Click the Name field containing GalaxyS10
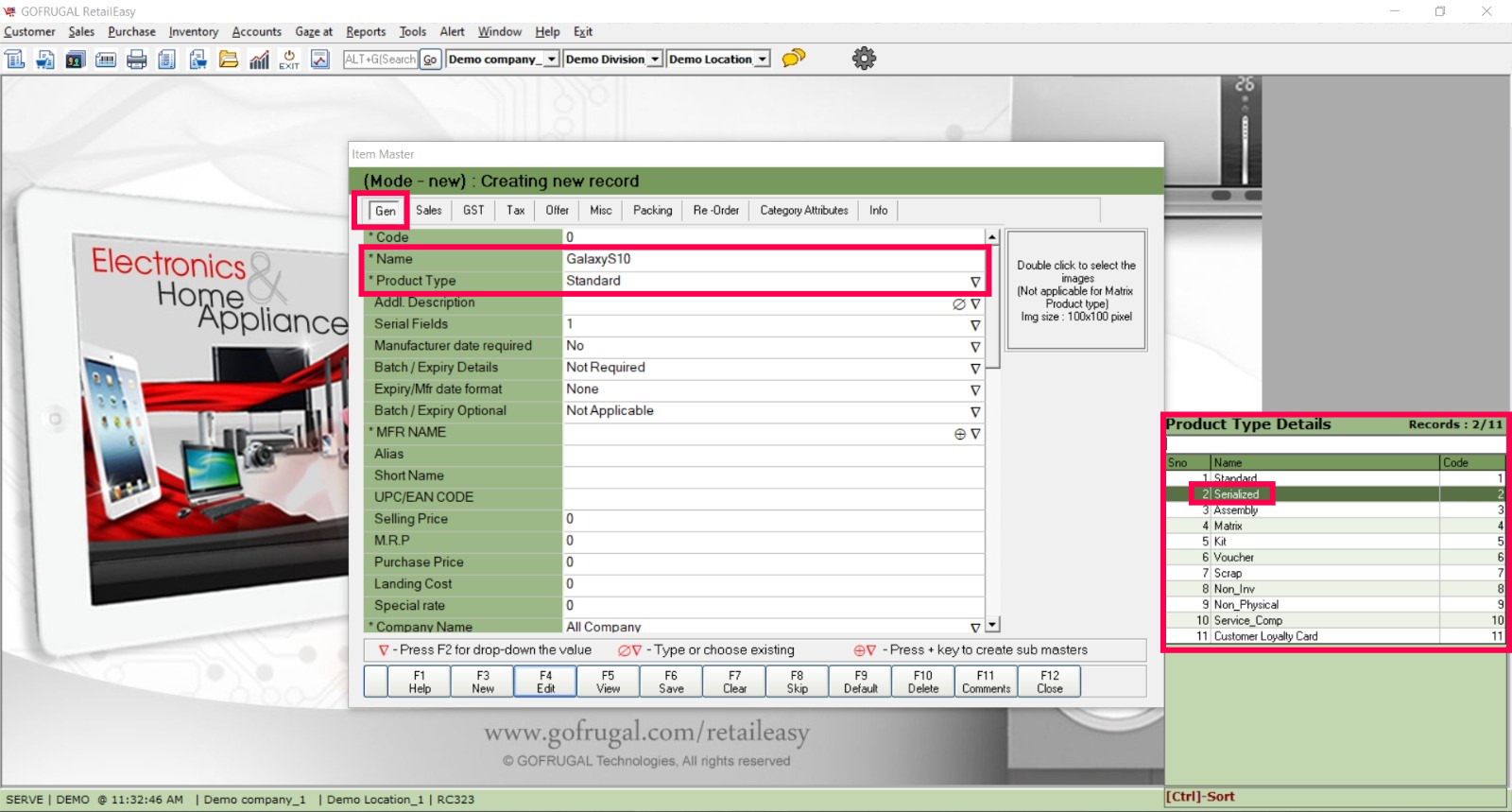Image resolution: width=1512 pixels, height=812 pixels. 773,259
